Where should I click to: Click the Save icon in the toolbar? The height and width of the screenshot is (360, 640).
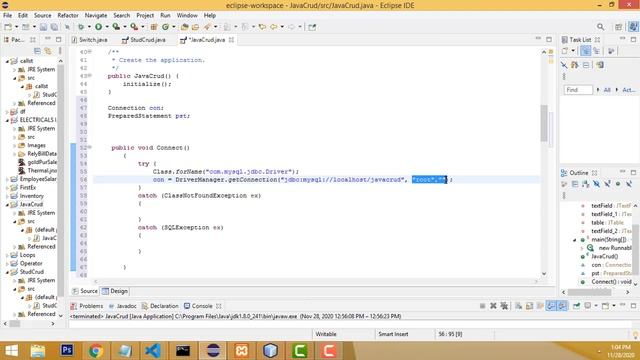click(43, 27)
